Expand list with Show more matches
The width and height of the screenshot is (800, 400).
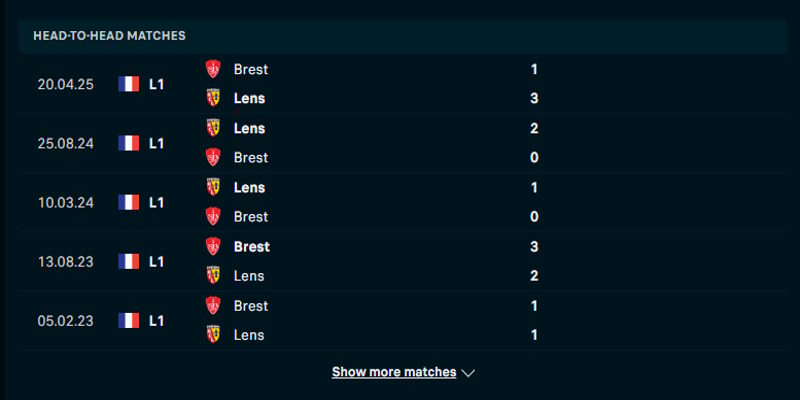click(394, 372)
